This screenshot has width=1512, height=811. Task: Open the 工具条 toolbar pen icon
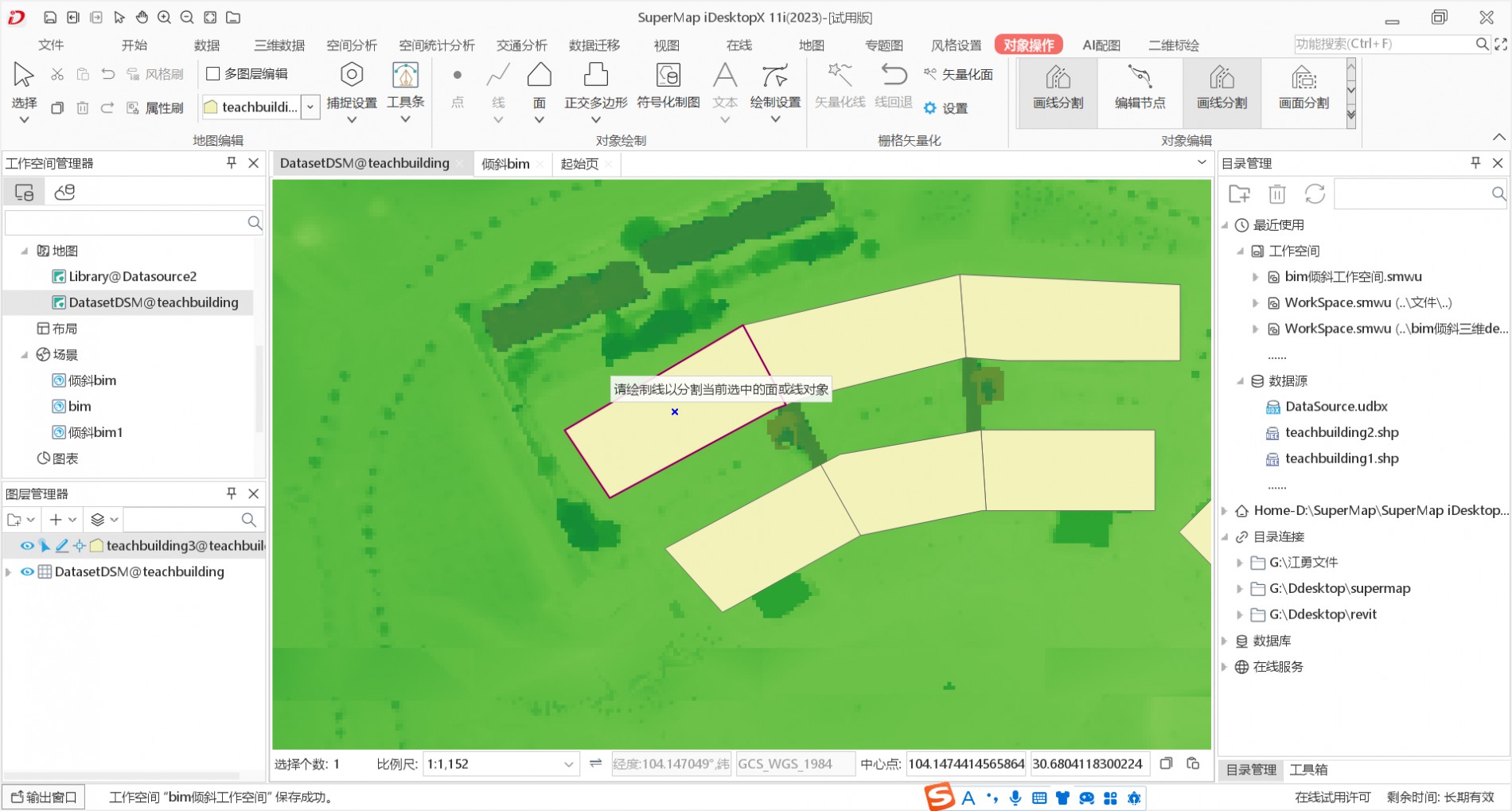(x=405, y=76)
